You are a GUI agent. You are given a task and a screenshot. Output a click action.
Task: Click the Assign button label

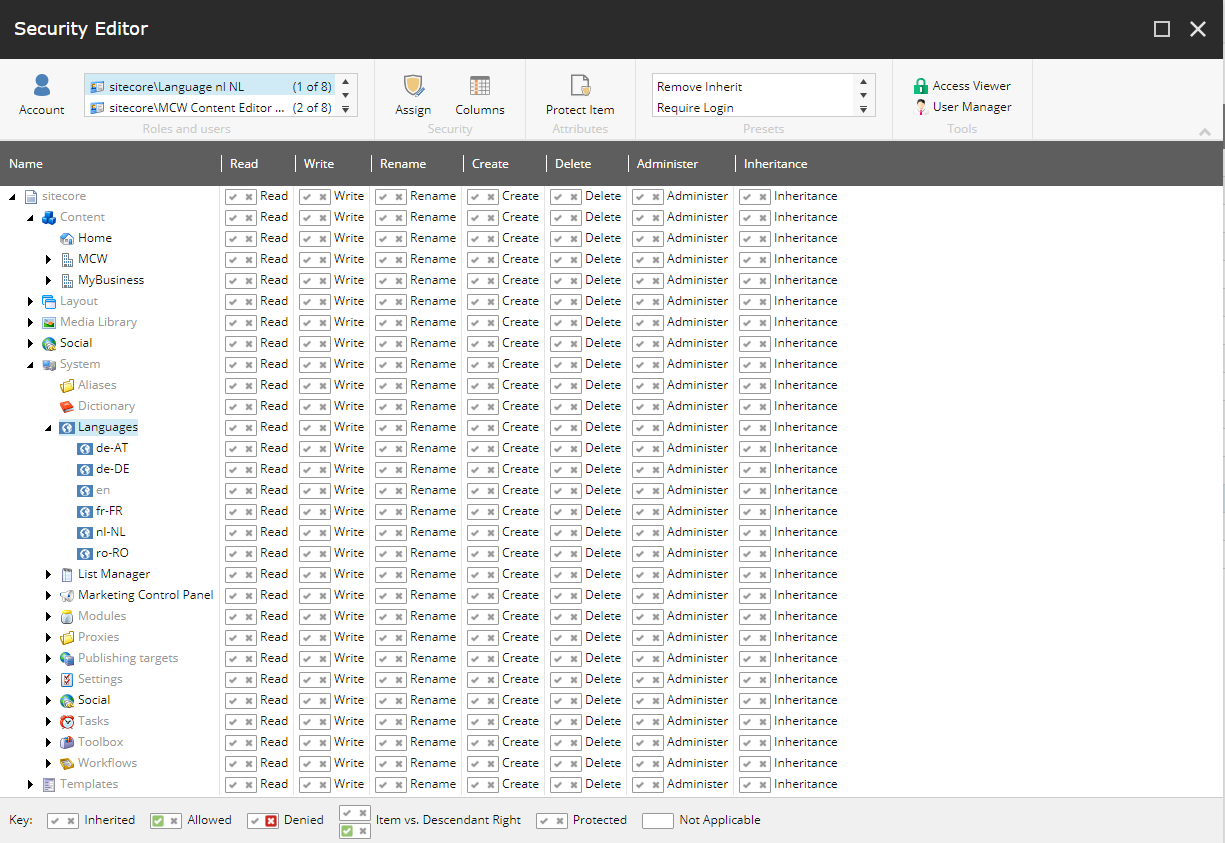[x=413, y=110]
